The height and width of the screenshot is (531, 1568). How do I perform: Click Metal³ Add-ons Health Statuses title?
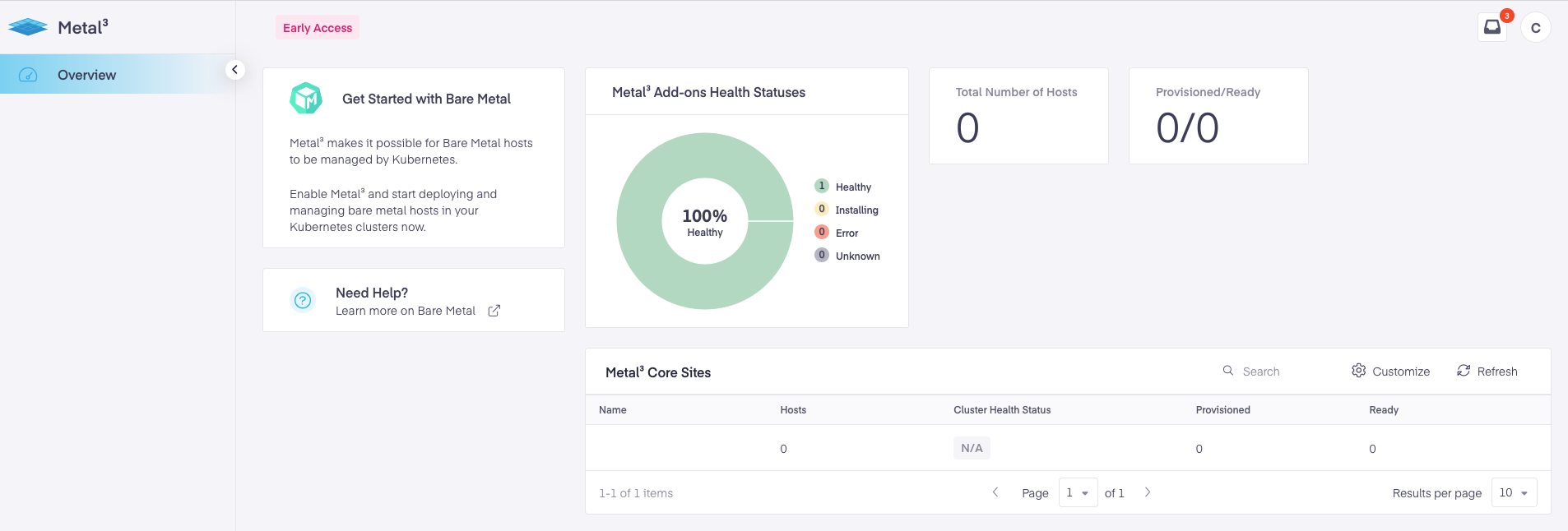pyautogui.click(x=708, y=92)
